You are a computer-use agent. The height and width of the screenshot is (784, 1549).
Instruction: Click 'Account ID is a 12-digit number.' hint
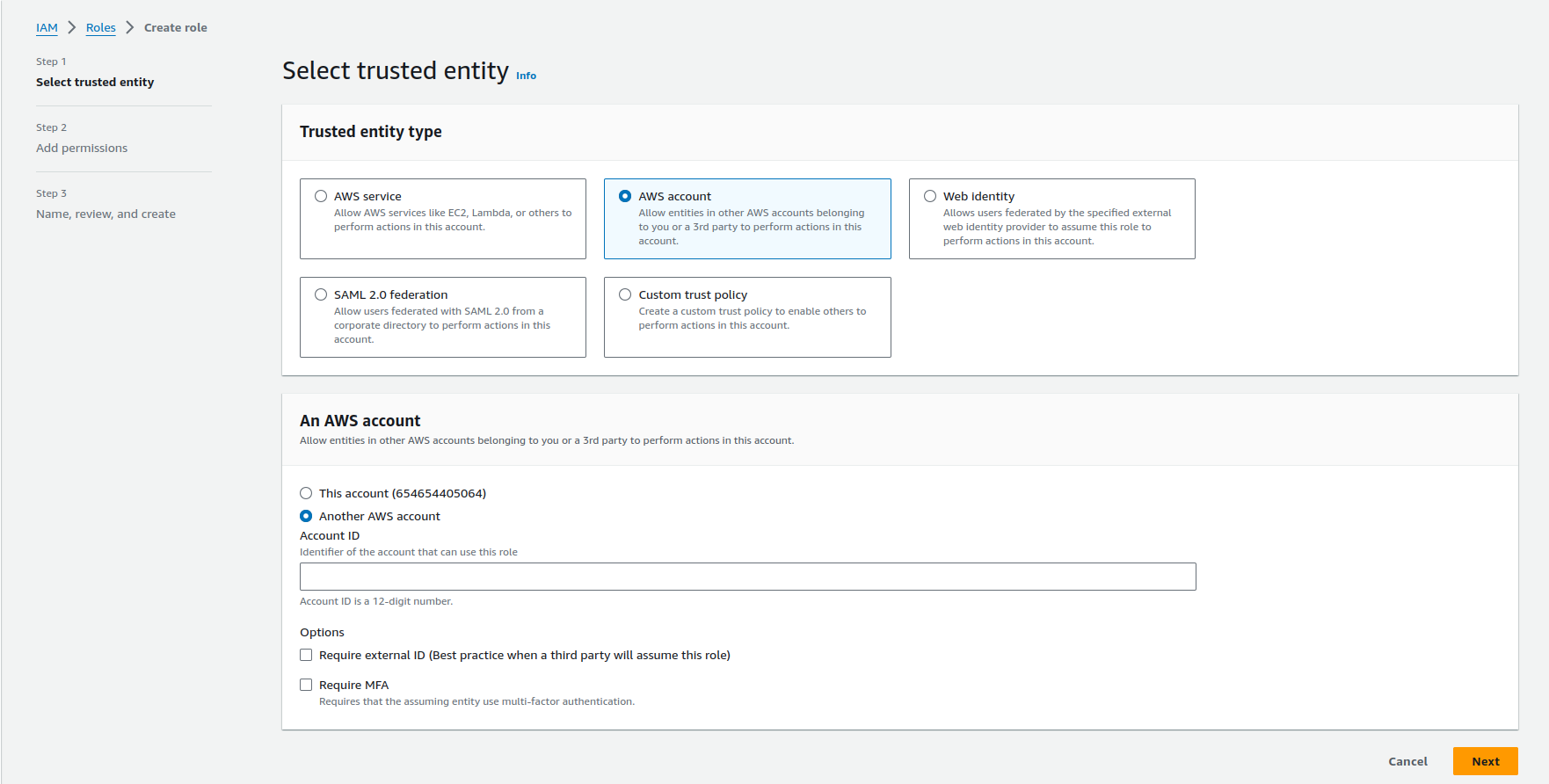[376, 601]
